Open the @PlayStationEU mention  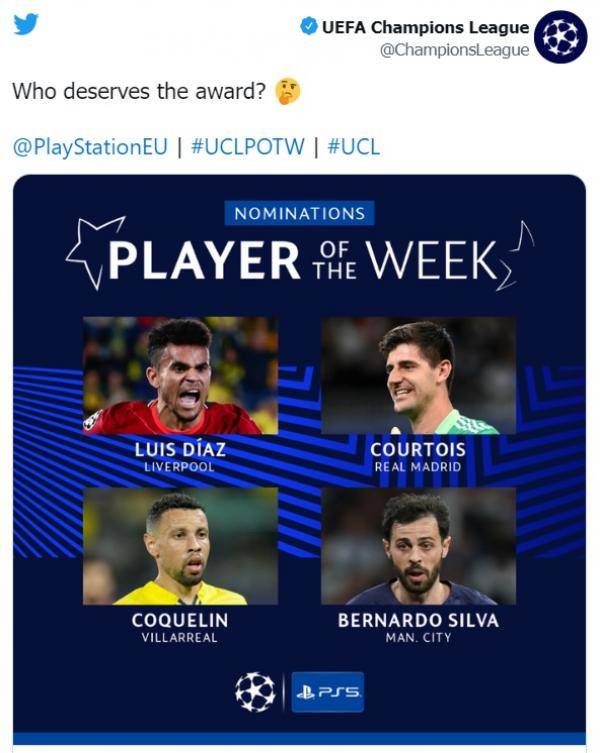click(x=90, y=147)
